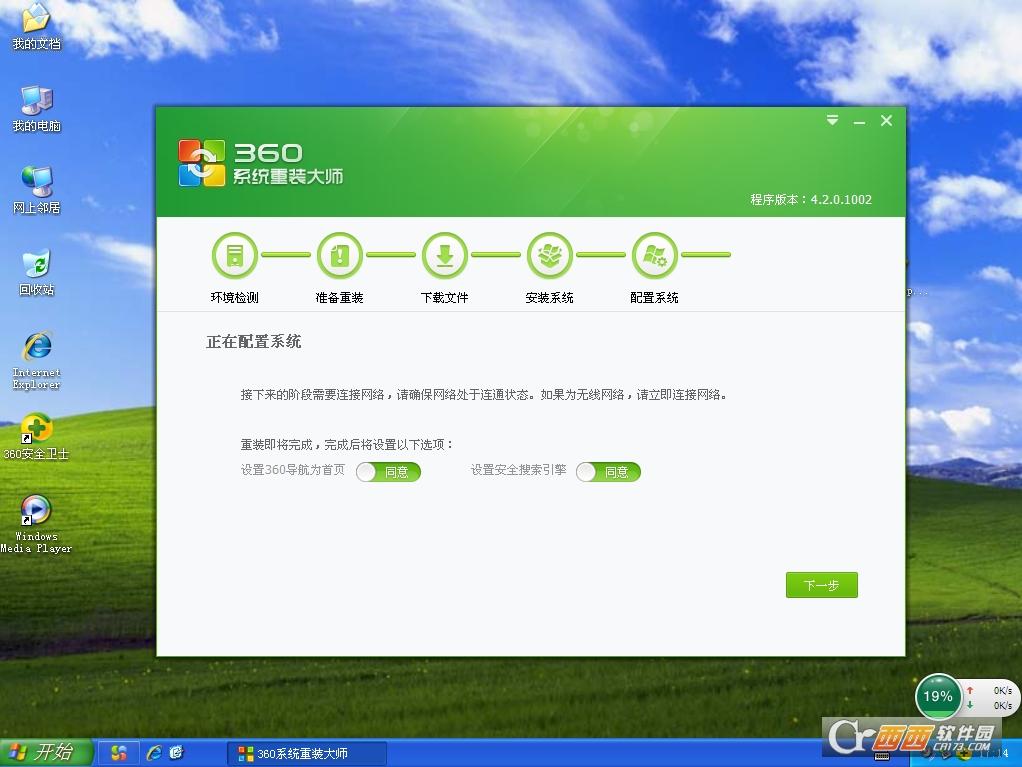Image resolution: width=1022 pixels, height=767 pixels.
Task: Click the 安装系统 step label
Action: 549,298
